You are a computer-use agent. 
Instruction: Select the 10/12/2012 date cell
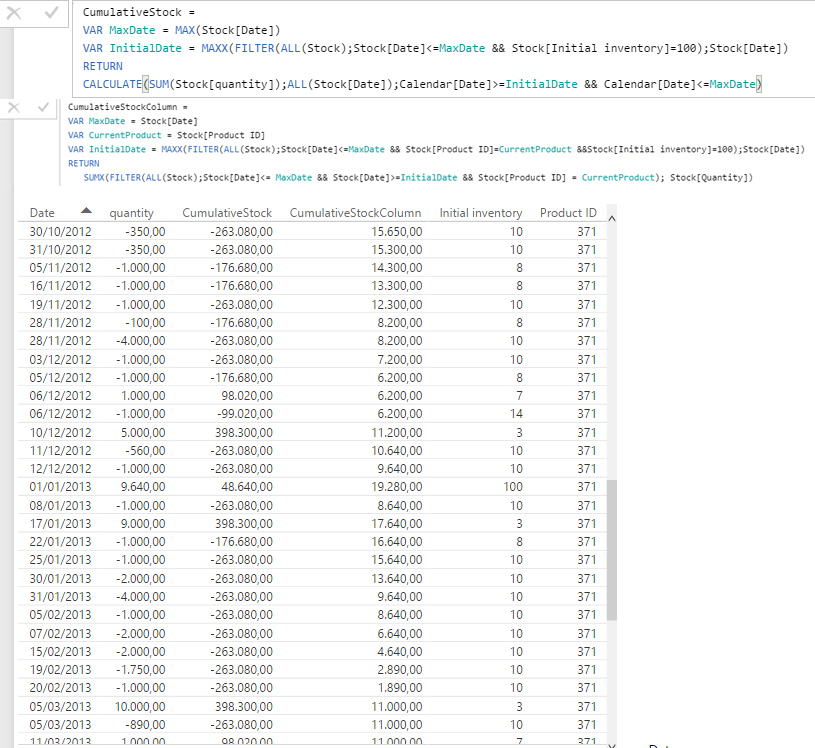point(60,432)
